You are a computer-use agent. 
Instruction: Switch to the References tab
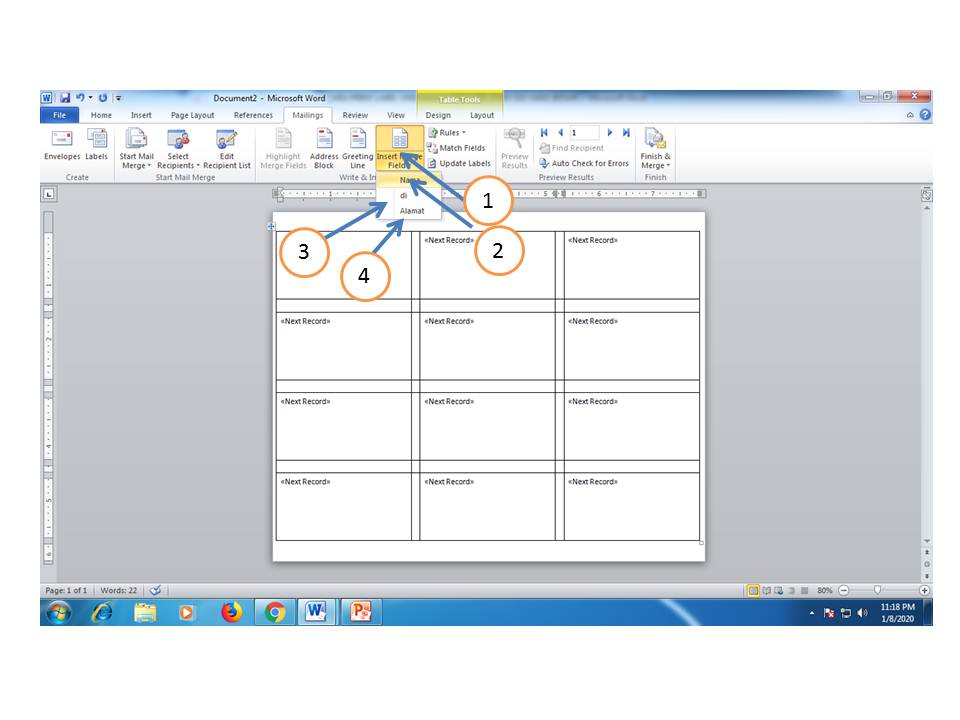(253, 115)
